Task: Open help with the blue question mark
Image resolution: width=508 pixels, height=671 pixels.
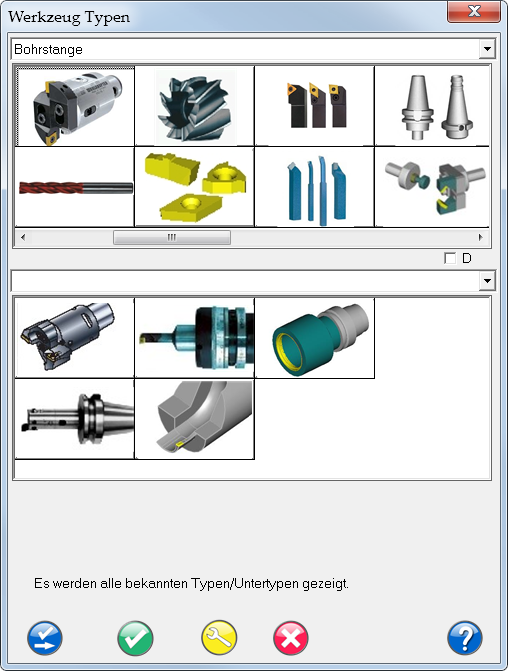Action: click(x=465, y=638)
